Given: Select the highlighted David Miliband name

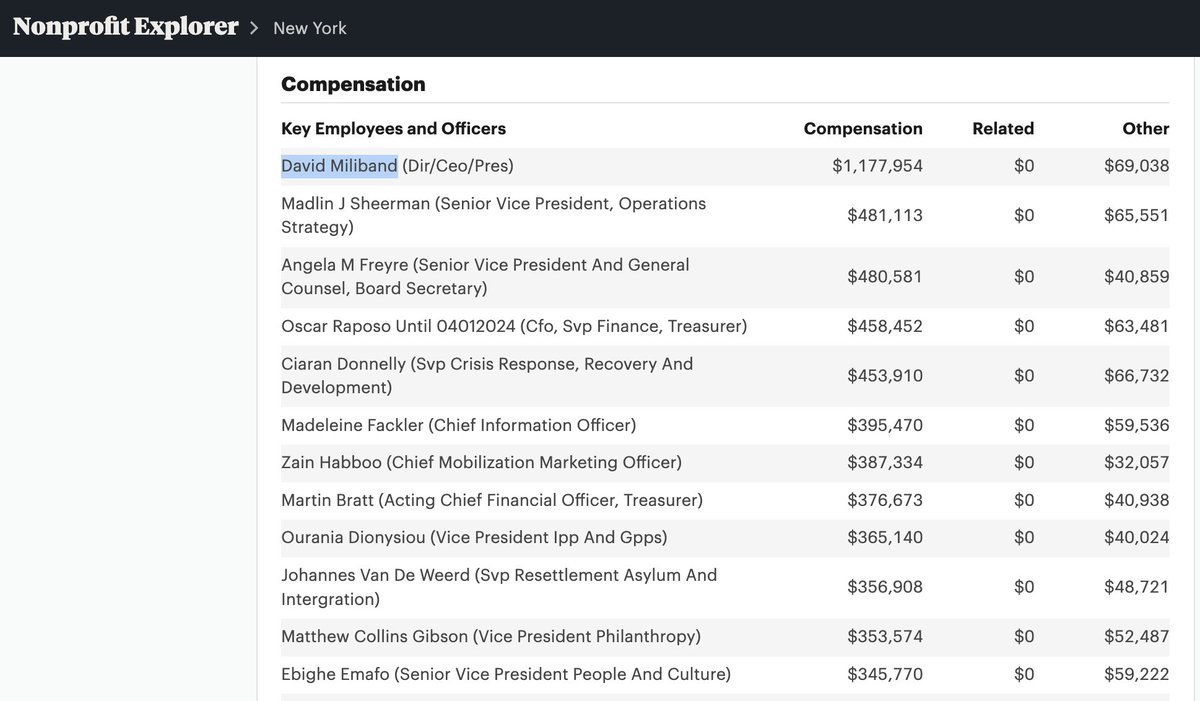Looking at the screenshot, I should [x=339, y=165].
